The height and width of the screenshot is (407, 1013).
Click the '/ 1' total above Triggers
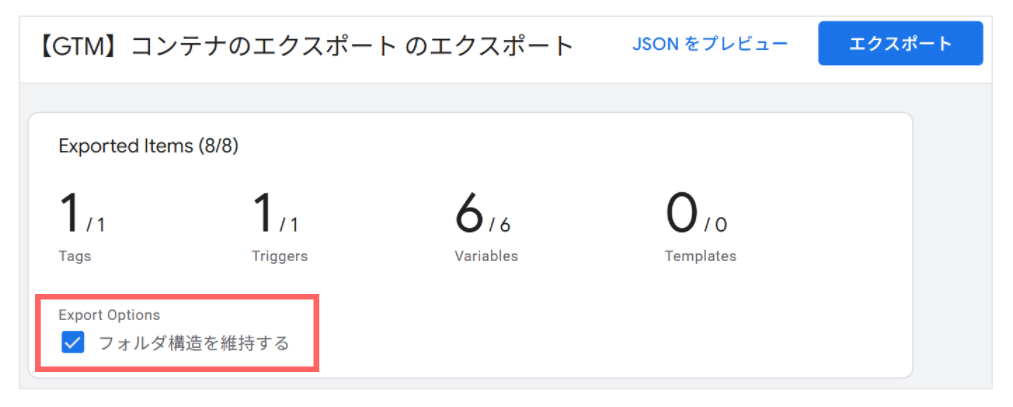pyautogui.click(x=289, y=225)
